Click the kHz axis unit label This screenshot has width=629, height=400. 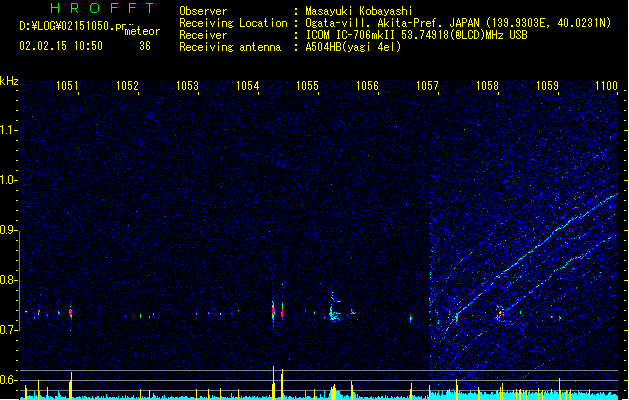tap(9, 81)
